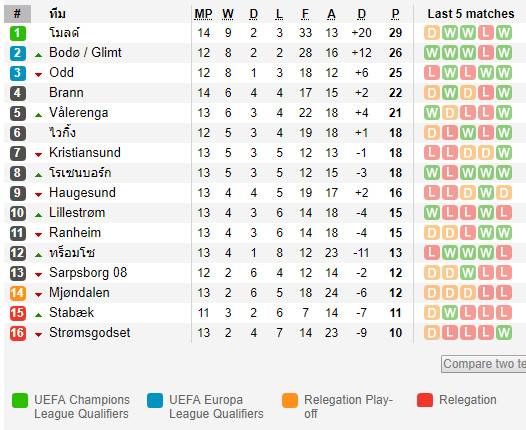Open the Haugesund team link
This screenshot has width=526, height=430.
point(82,193)
